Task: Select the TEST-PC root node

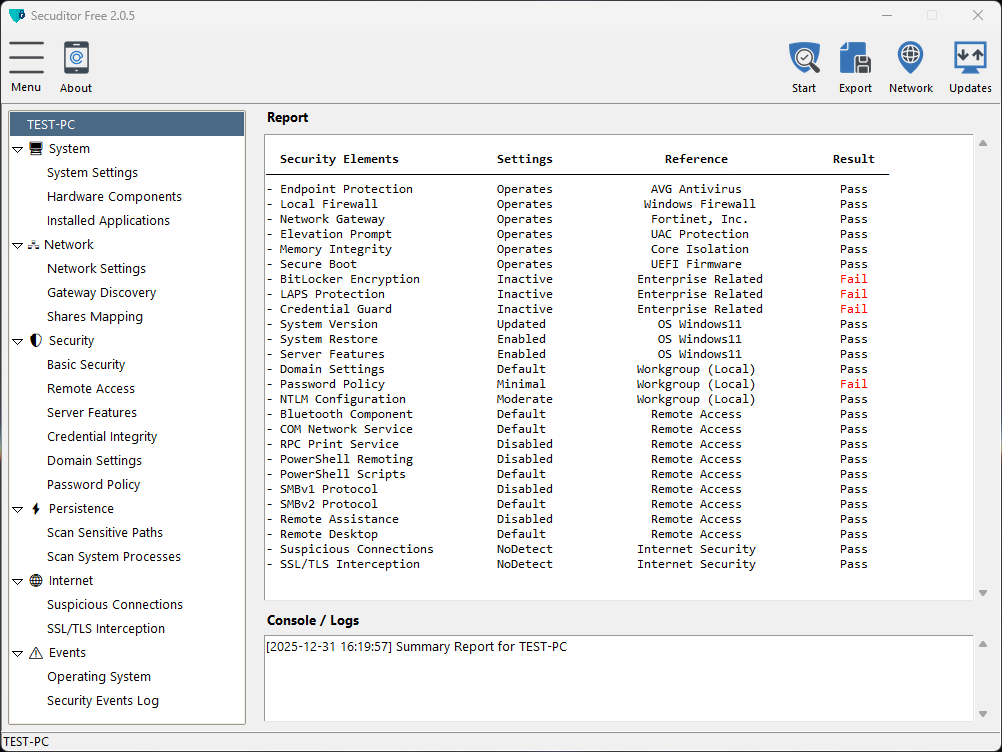Action: (x=51, y=125)
